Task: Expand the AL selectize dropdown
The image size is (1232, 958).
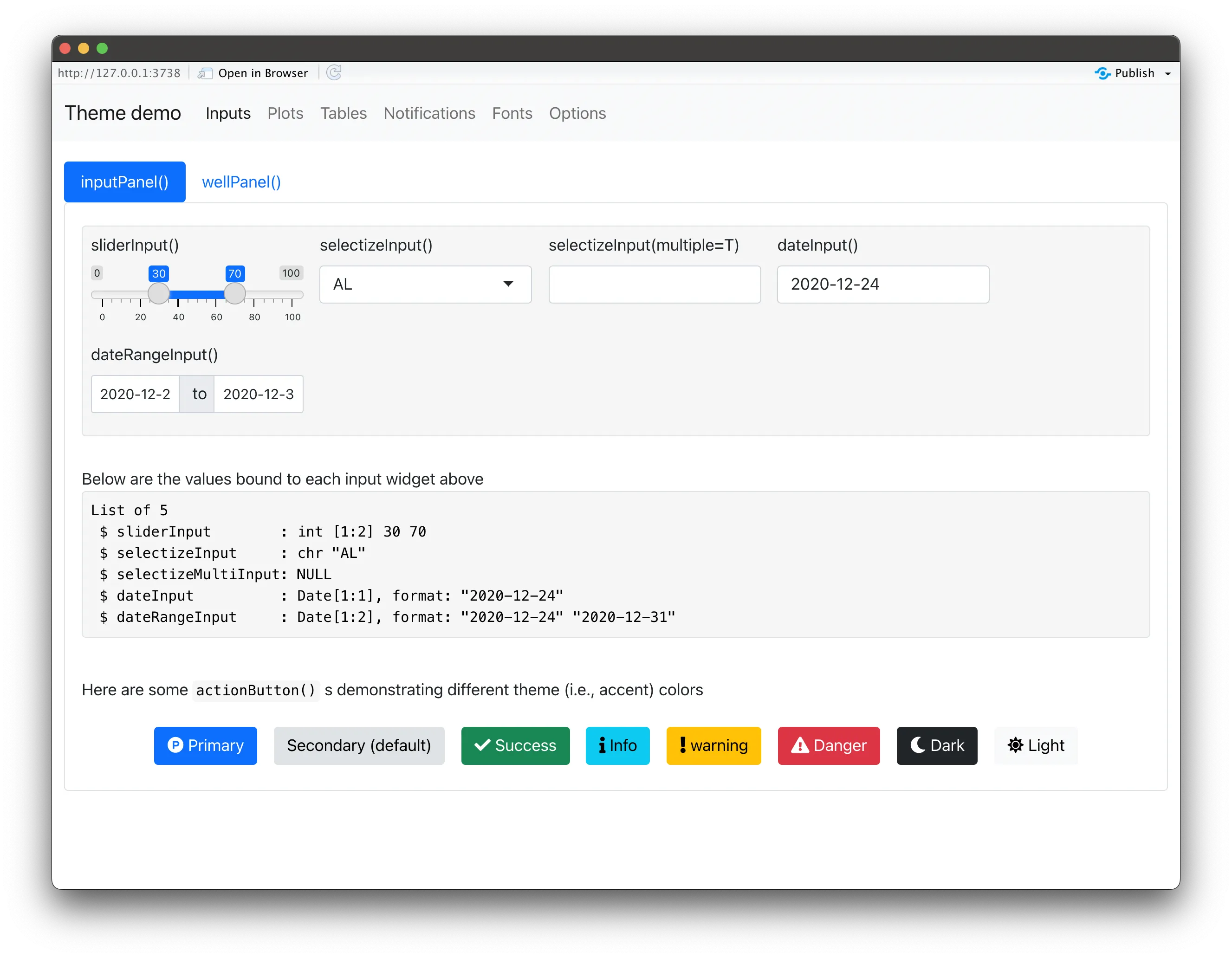Action: [x=425, y=285]
